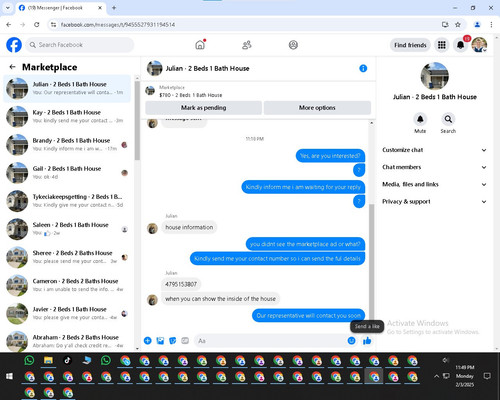Open Gail - 2 Beds 1 Bath House chat
The image size is (500, 400).
(67, 173)
